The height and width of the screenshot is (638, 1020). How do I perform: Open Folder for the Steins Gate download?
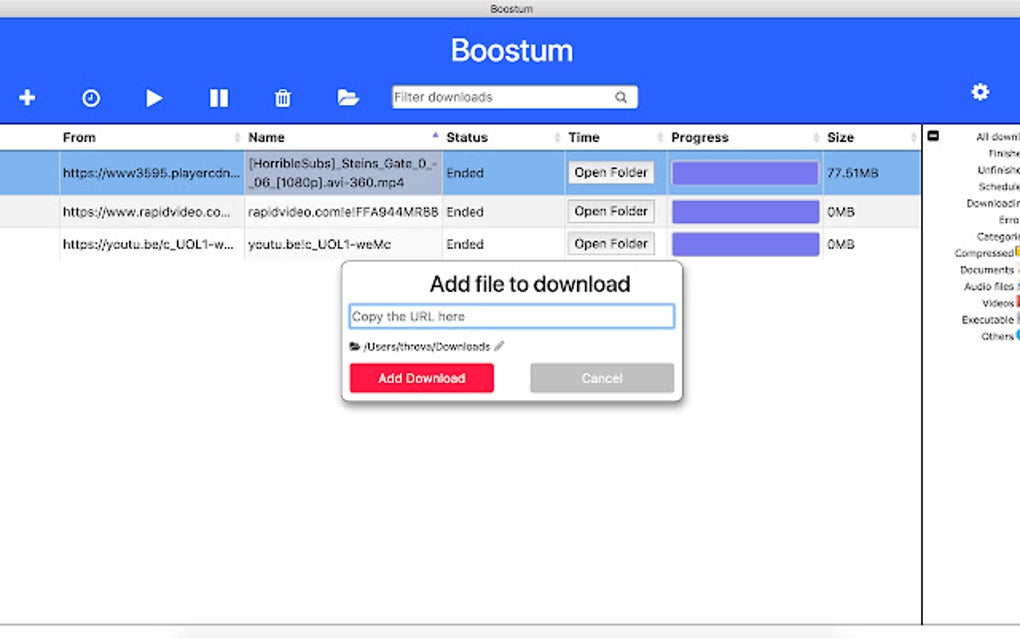point(610,172)
